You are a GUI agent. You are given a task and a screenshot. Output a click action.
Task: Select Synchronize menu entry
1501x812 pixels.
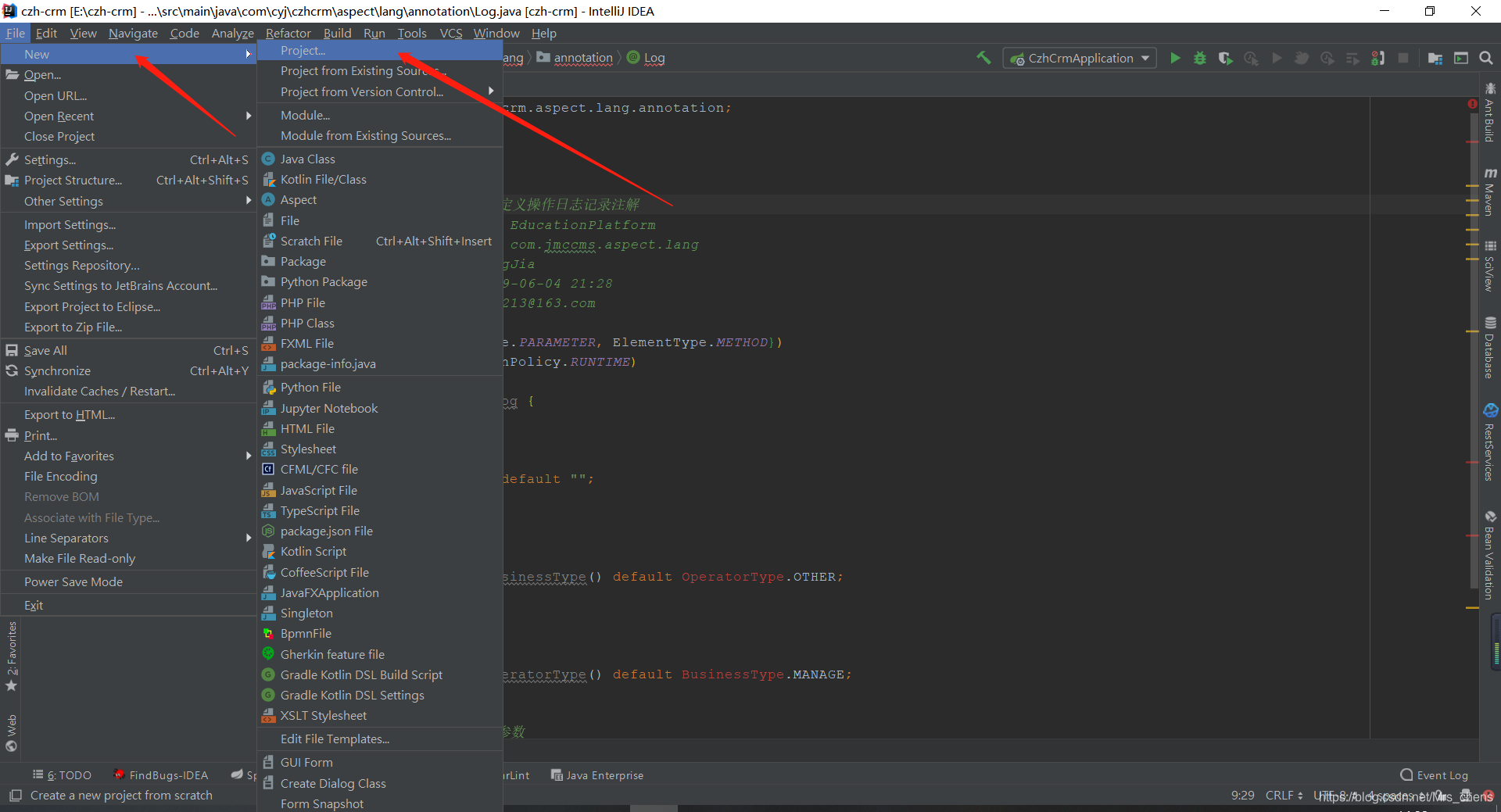(129, 370)
